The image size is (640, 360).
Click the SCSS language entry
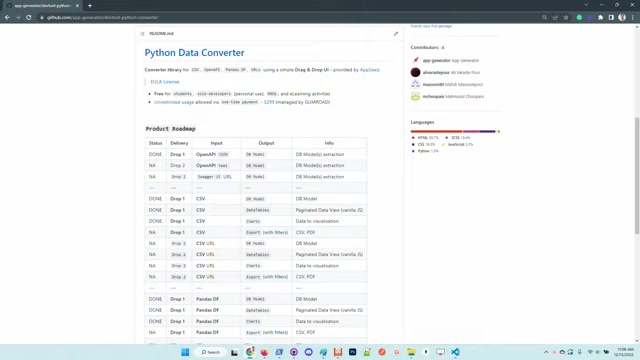pos(458,138)
